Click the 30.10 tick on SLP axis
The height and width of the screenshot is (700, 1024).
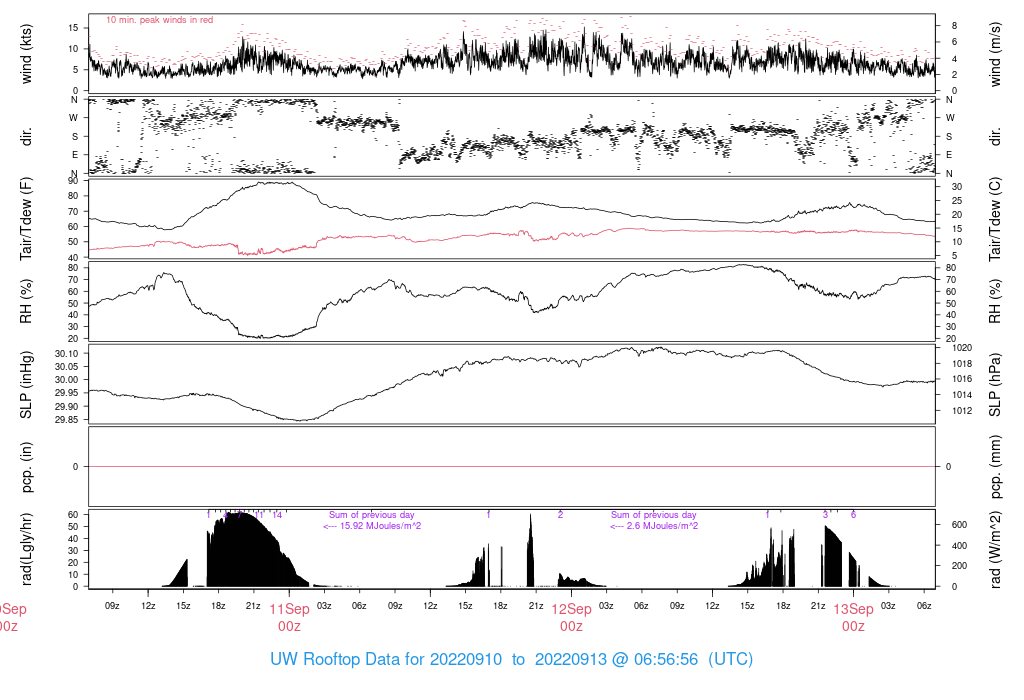pos(67,353)
